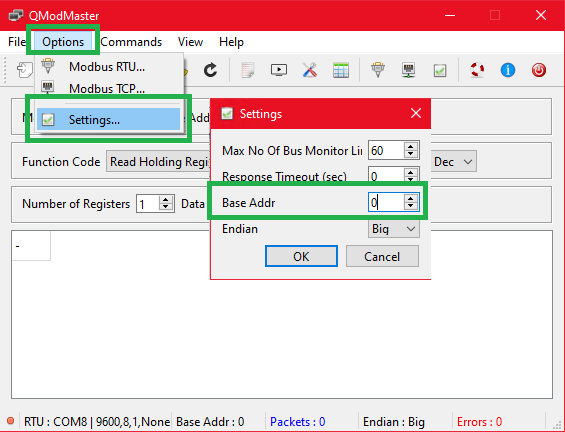Increase Number of Registers

pos(165,199)
